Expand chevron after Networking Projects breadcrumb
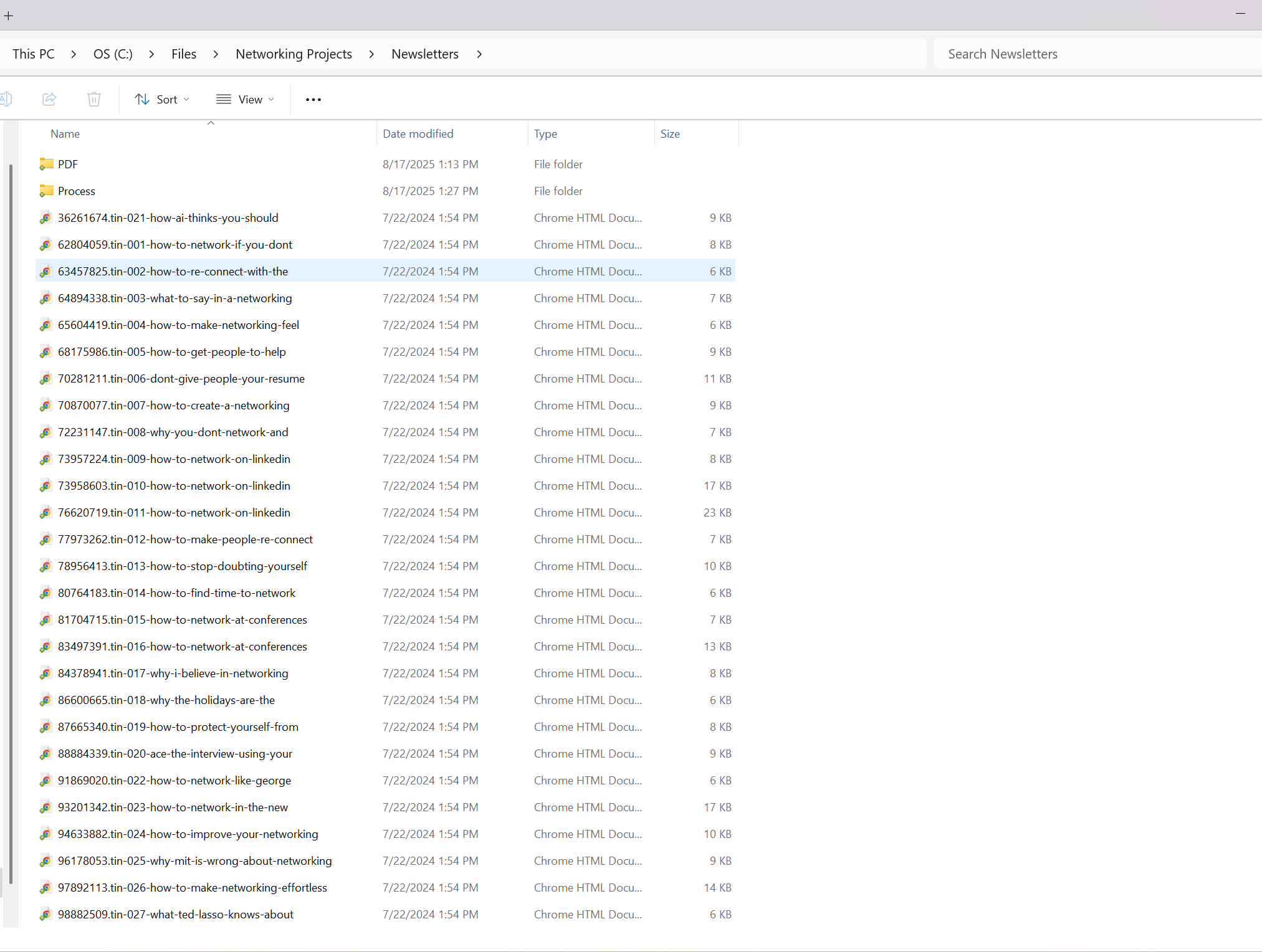 [x=371, y=54]
